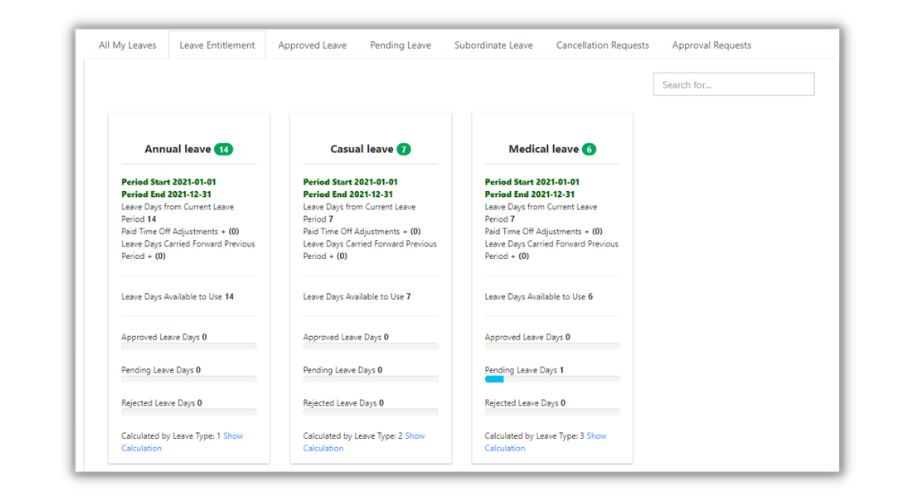Click Casual leave Rejected Leave Days bar
This screenshot has width=900, height=500.
click(370, 412)
